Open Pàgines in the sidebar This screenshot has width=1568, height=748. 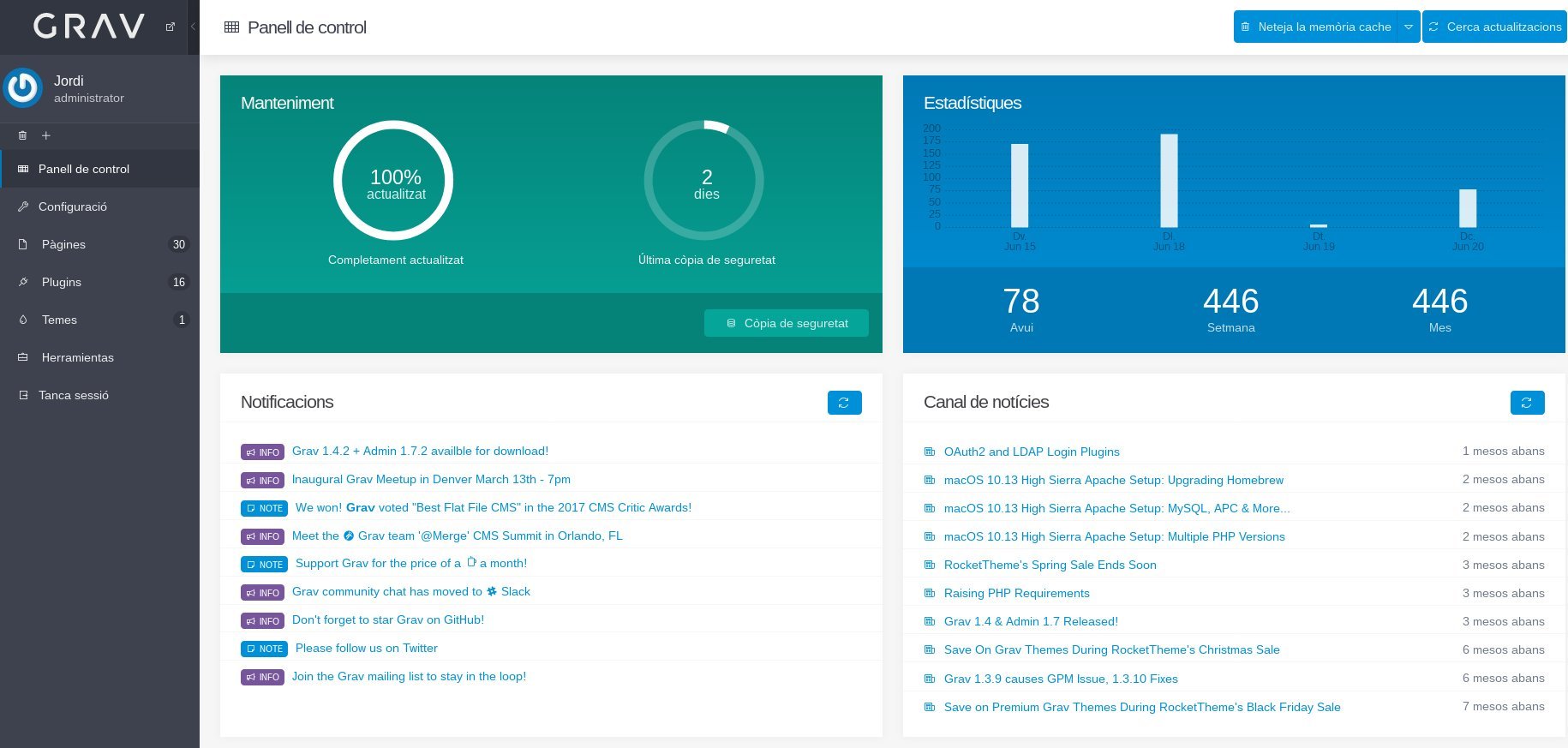99,244
